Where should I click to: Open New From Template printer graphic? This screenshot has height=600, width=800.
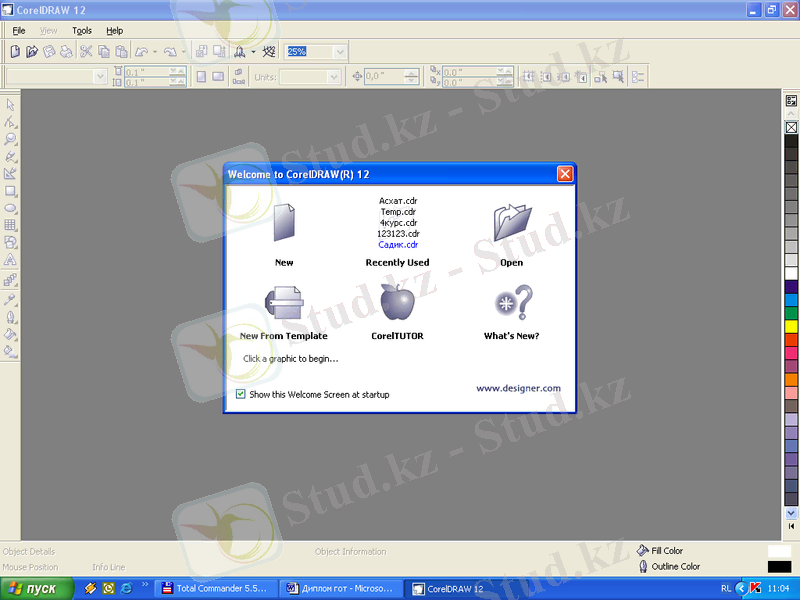click(x=284, y=303)
